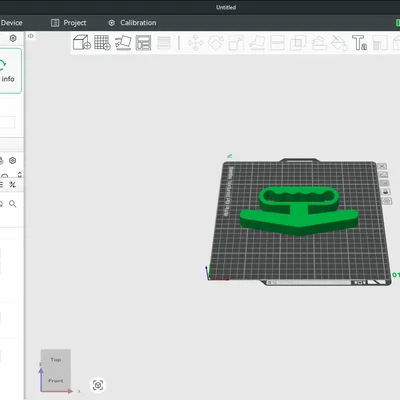
Task: Click the Arrange all objects icon
Action: click(143, 43)
